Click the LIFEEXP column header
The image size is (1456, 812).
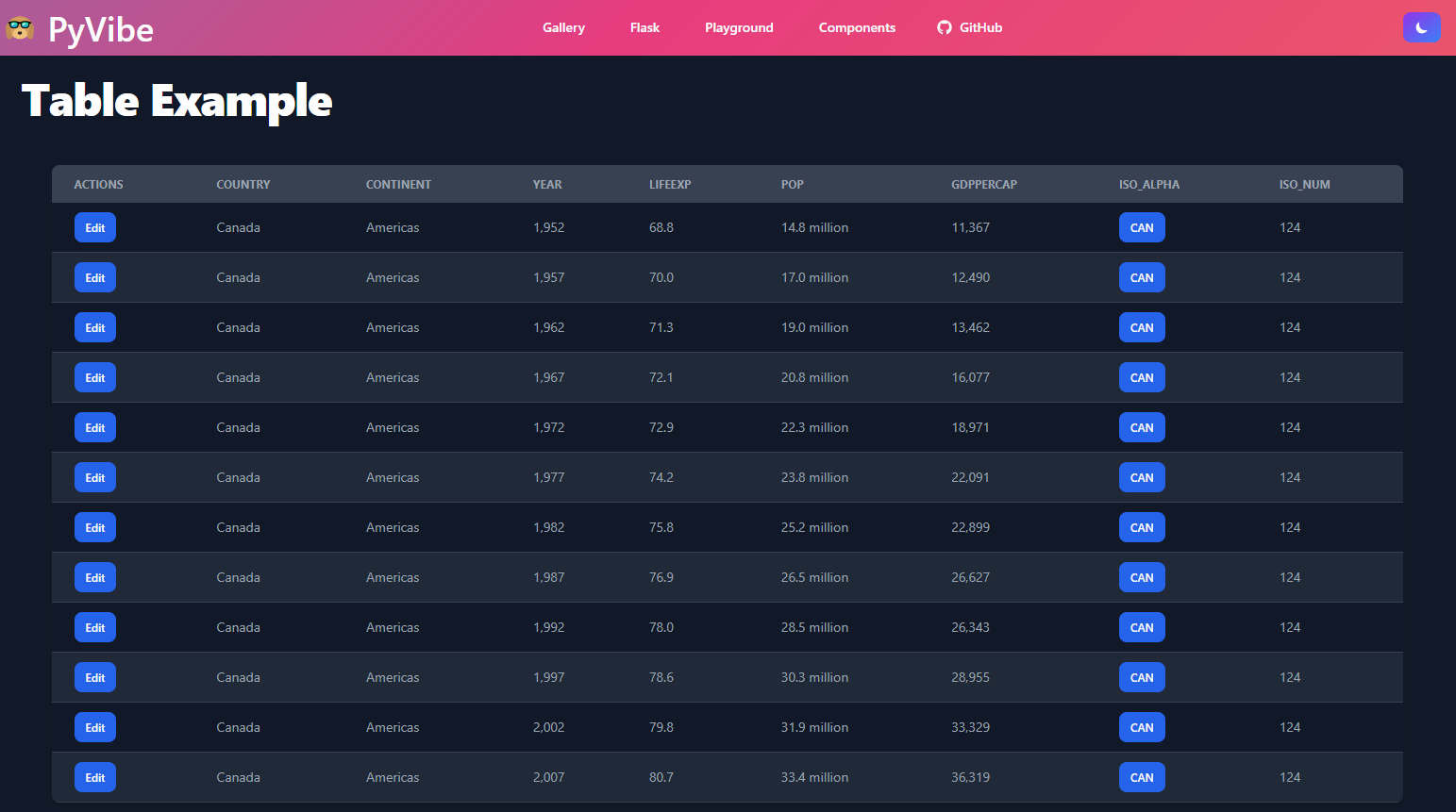click(670, 185)
